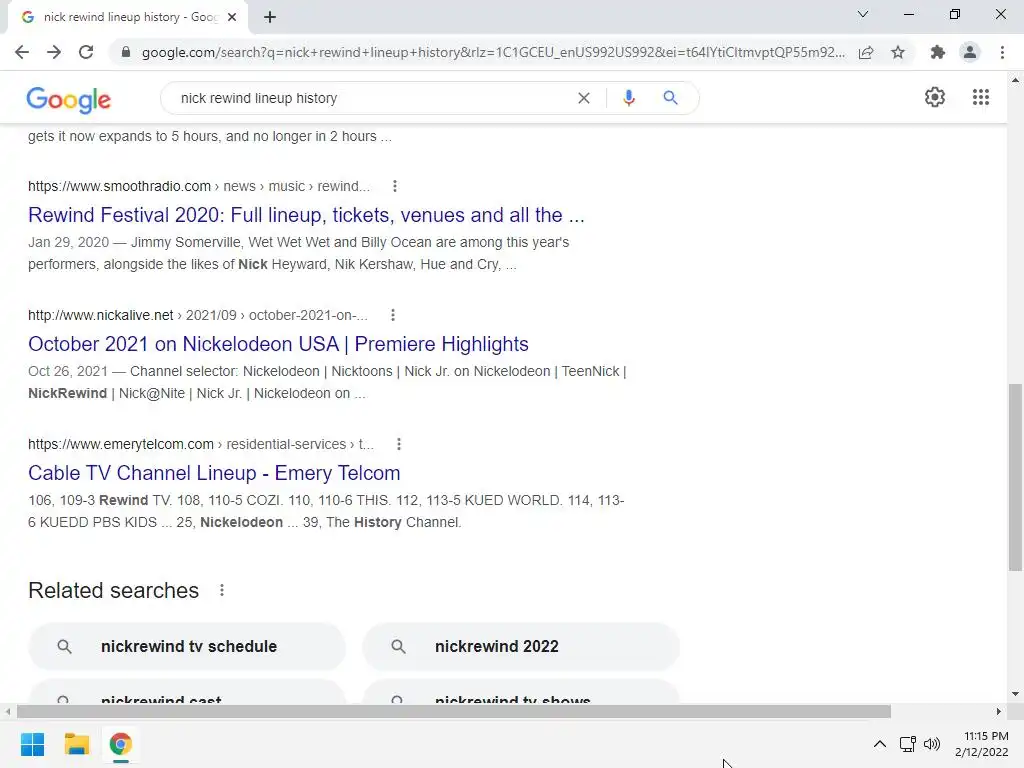This screenshot has height=768, width=1024.
Task: Open network status tray icon
Action: tap(907, 744)
